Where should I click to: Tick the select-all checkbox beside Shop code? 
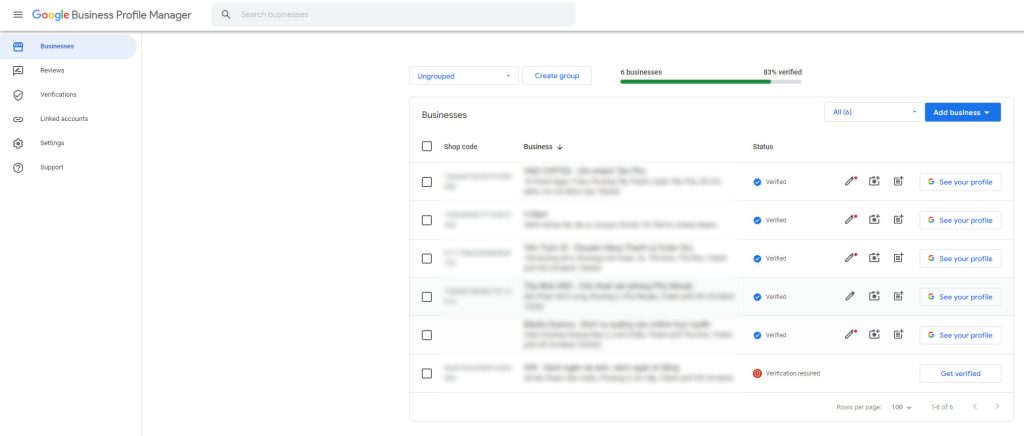pos(426,146)
